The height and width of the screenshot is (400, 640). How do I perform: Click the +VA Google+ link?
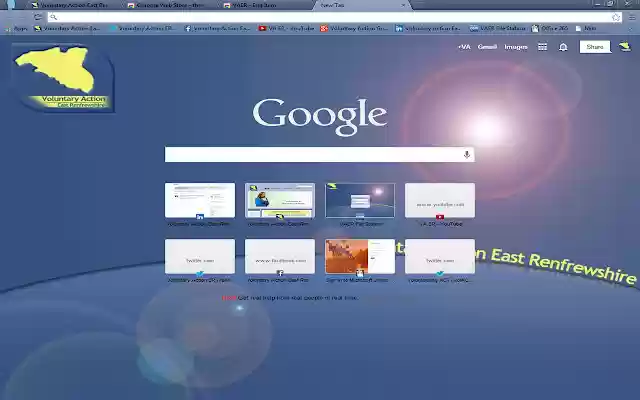[x=464, y=47]
